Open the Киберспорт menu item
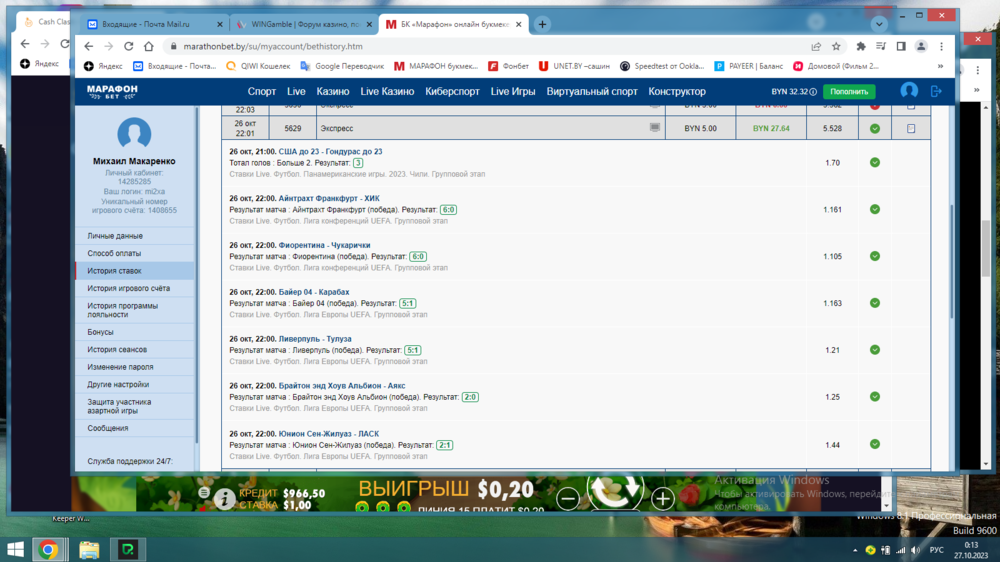The height and width of the screenshot is (562, 1000). [x=453, y=91]
